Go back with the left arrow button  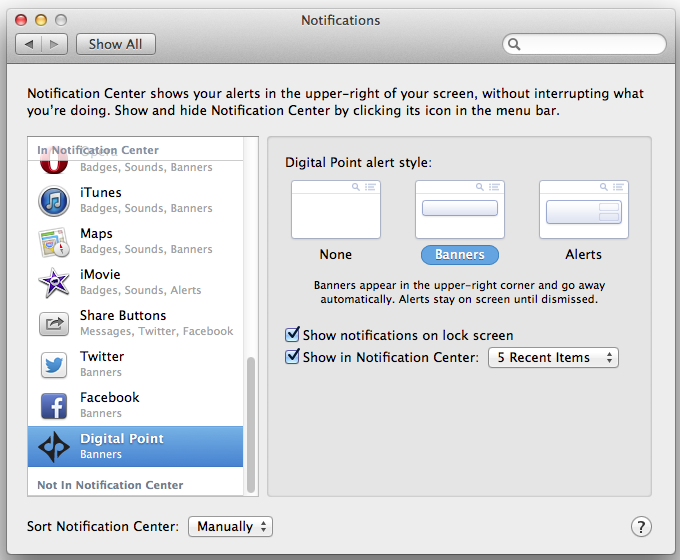pos(29,44)
